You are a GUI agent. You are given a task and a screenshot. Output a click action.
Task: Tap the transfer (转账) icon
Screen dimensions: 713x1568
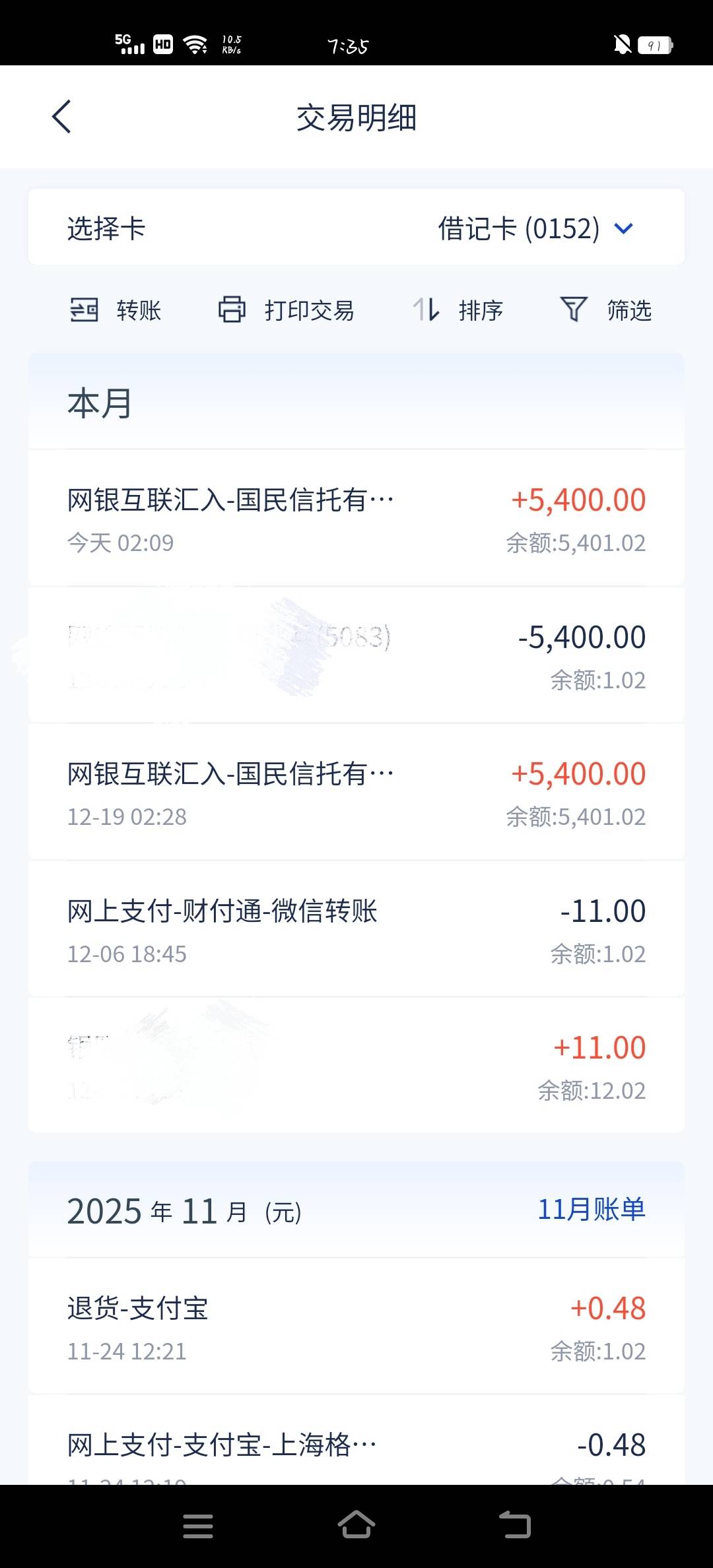(x=84, y=310)
